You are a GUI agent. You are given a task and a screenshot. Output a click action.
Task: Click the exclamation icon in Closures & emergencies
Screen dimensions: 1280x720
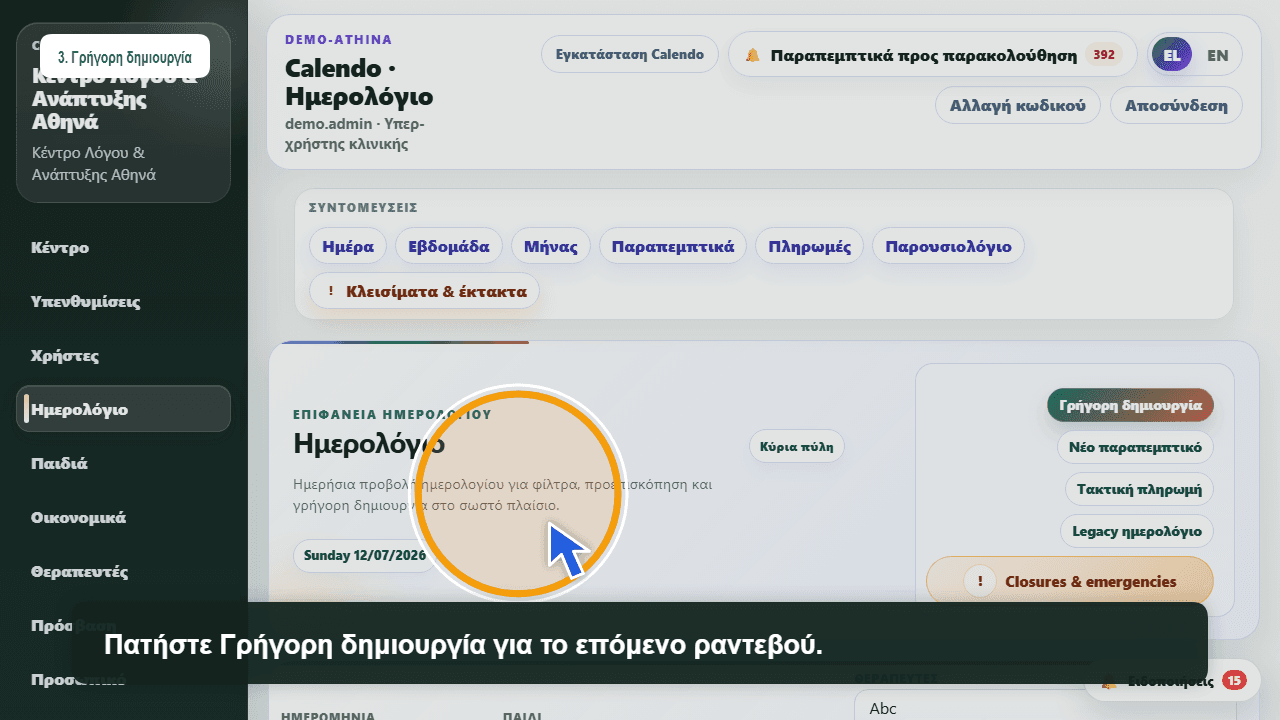pyautogui.click(x=980, y=581)
